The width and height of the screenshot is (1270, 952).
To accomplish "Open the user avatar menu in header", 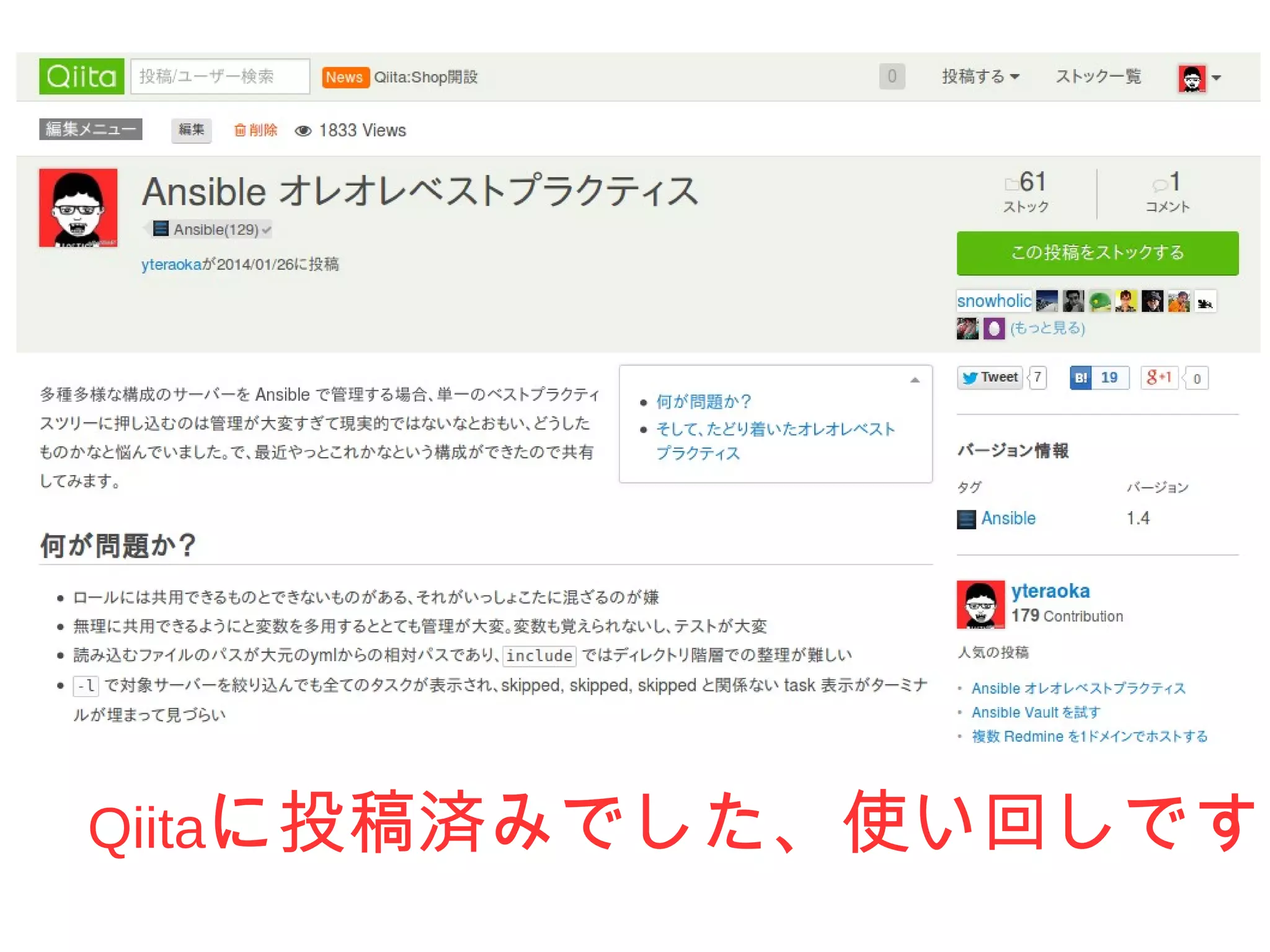I will pyautogui.click(x=1199, y=78).
